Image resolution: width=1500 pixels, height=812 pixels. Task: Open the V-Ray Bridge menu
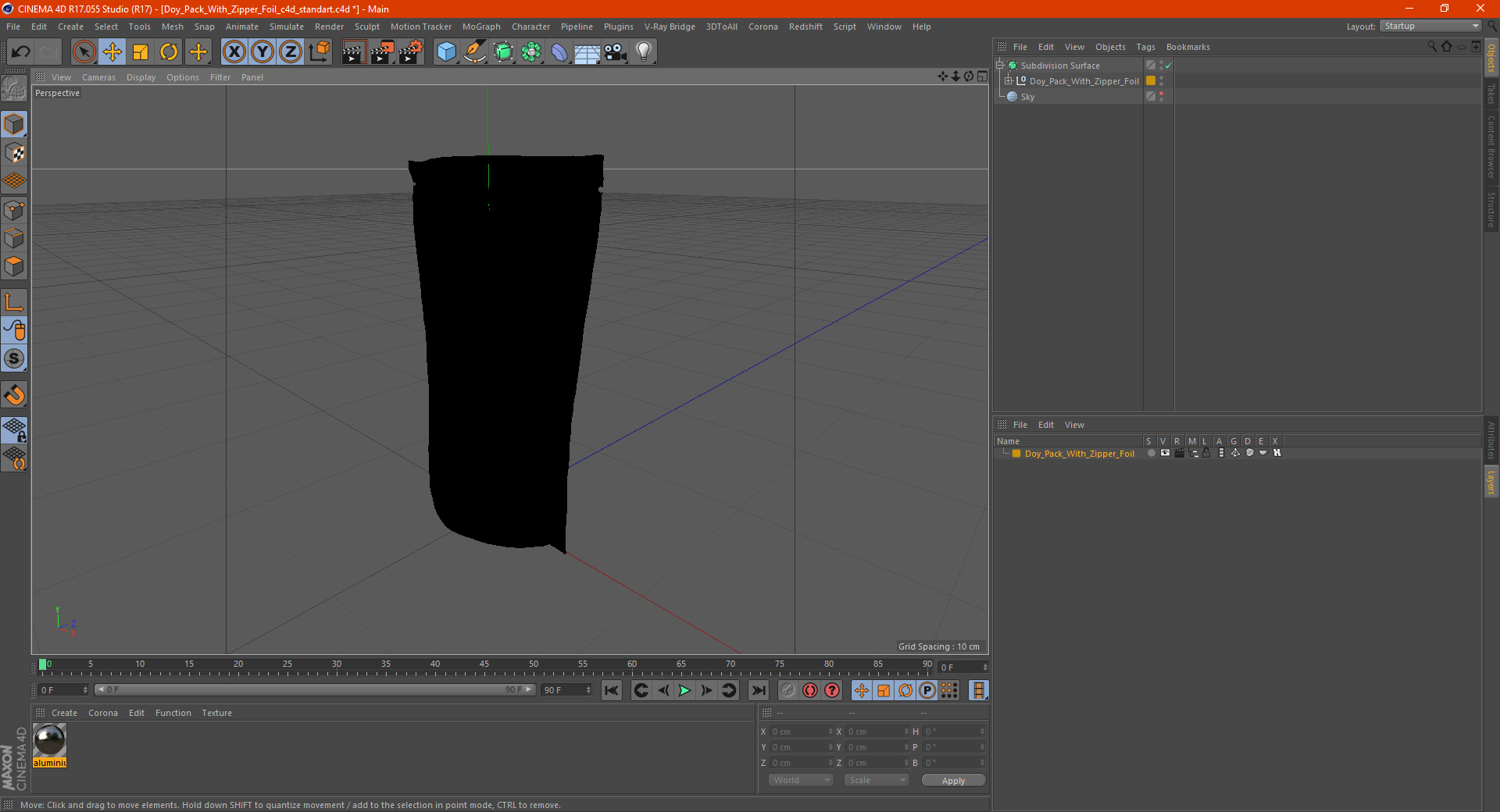point(670,27)
